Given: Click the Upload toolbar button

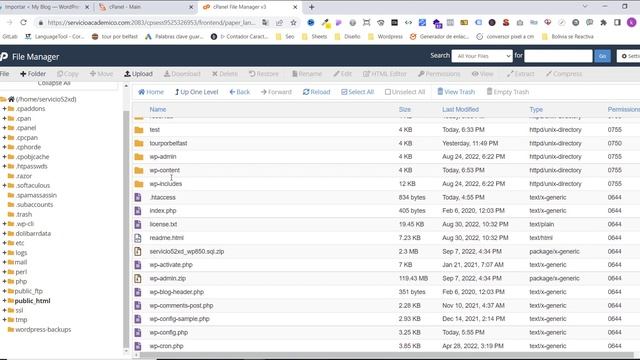Looking at the screenshot, I should click(138, 74).
